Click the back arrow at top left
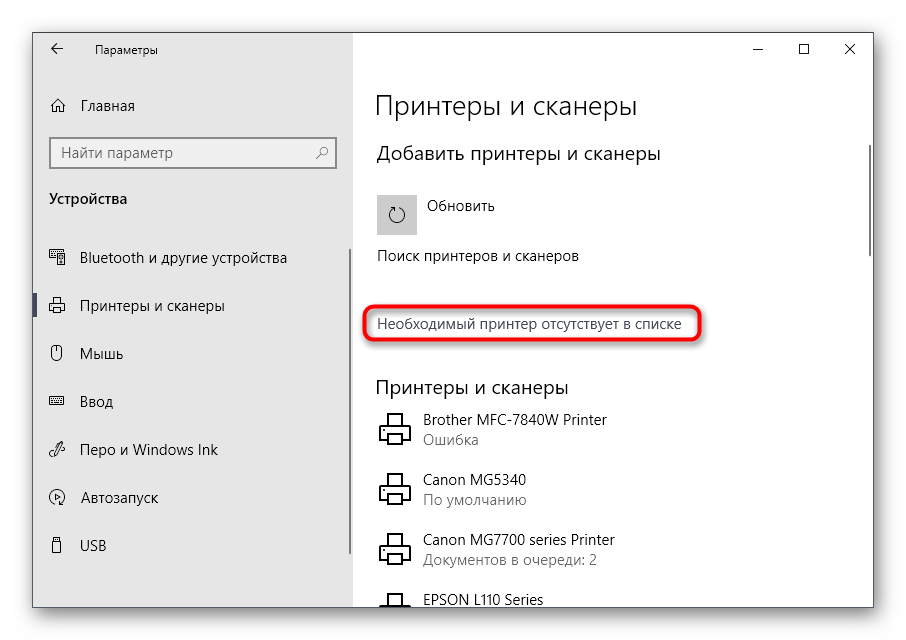Image resolution: width=906 pixels, height=640 pixels. point(56,48)
